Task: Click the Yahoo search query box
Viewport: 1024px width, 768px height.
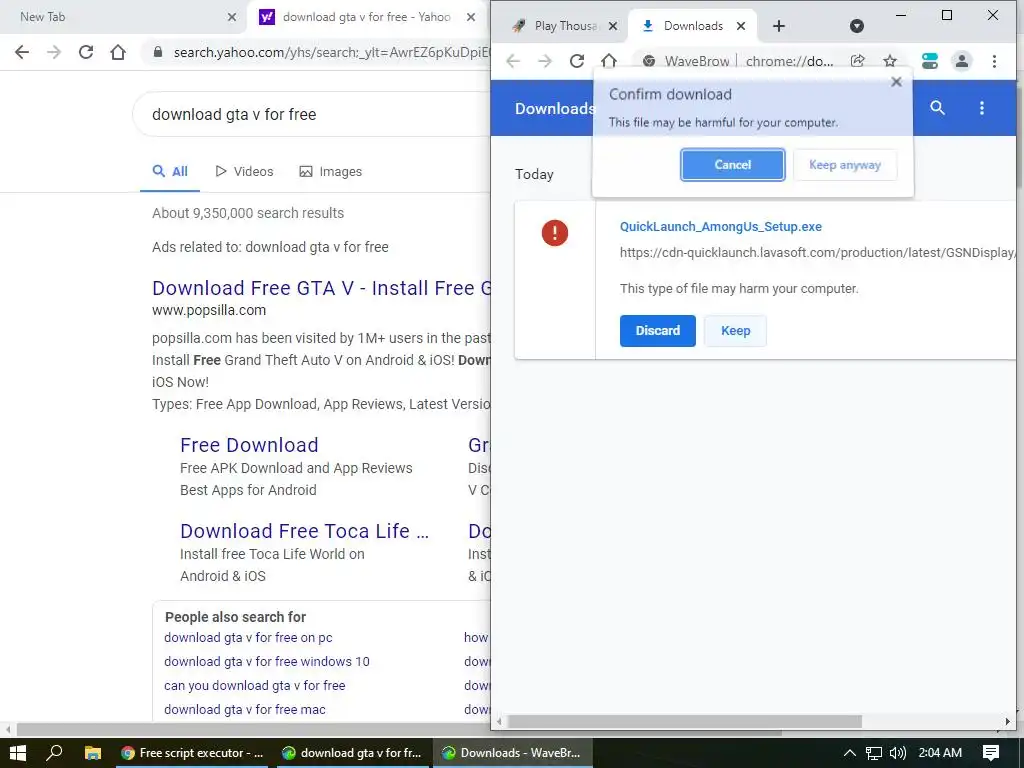Action: pos(311,114)
